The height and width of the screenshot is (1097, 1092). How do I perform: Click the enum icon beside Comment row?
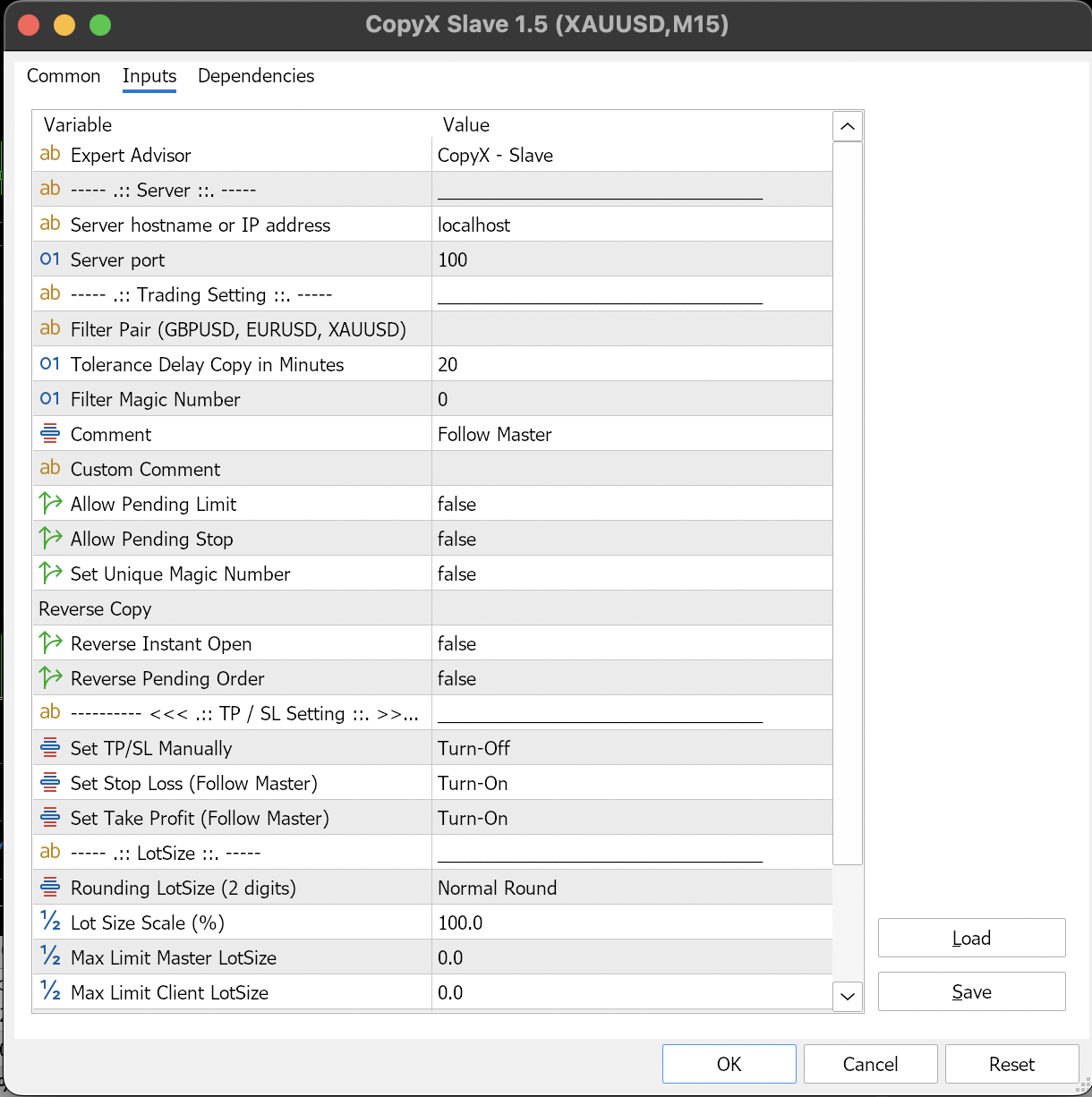coord(50,434)
